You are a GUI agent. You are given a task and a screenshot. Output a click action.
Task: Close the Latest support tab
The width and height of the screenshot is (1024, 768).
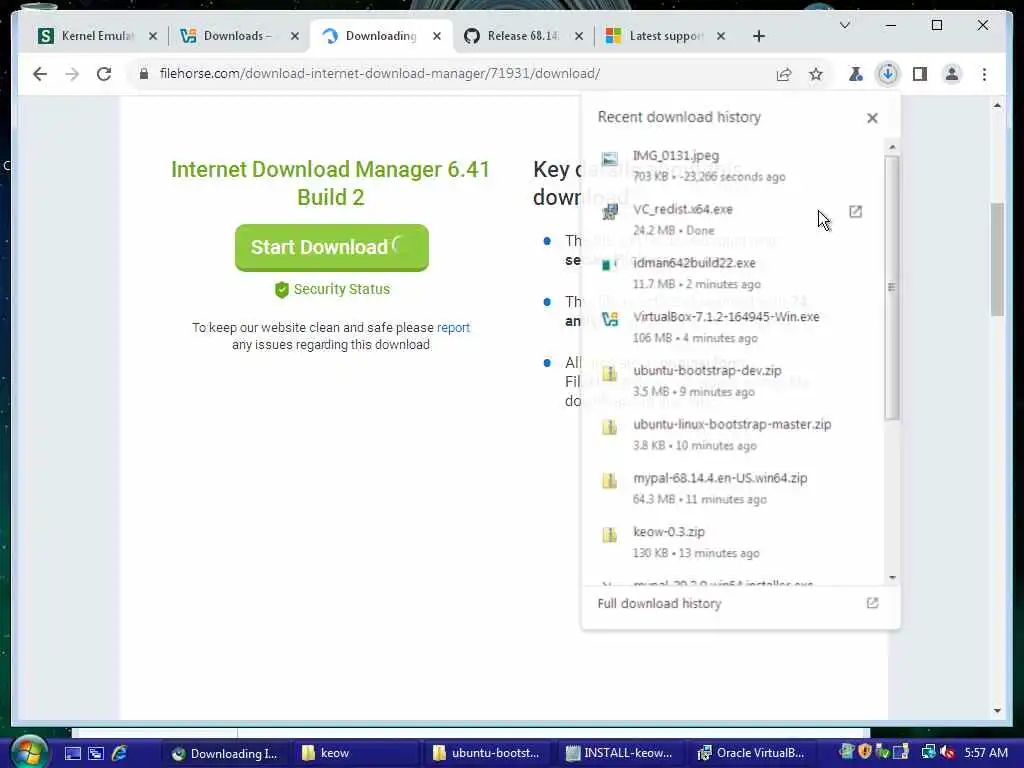coord(721,36)
